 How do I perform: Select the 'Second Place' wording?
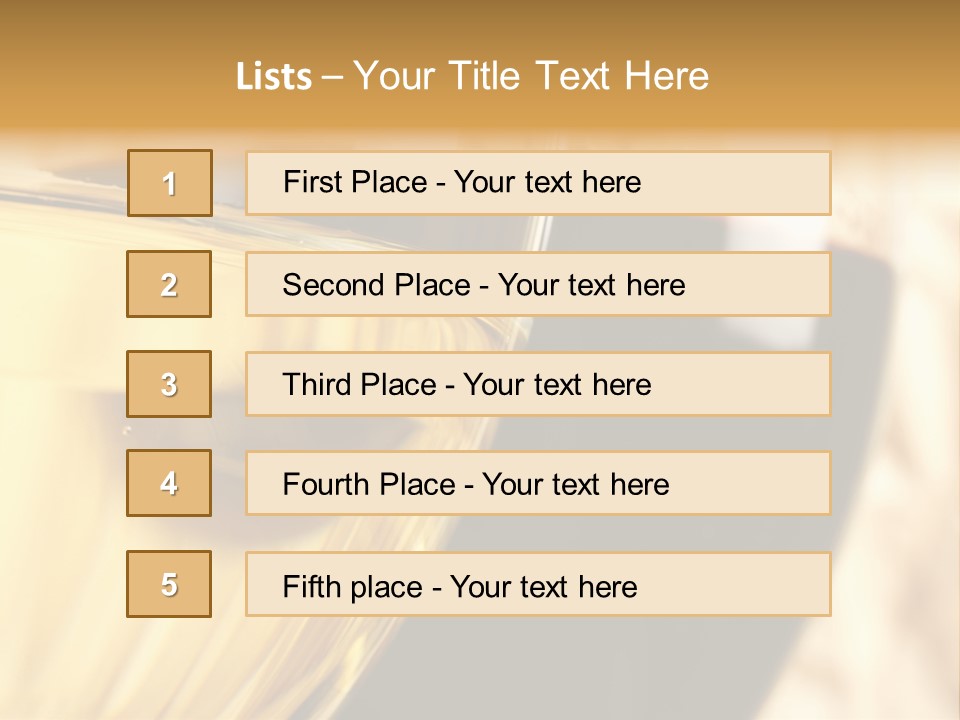click(377, 285)
